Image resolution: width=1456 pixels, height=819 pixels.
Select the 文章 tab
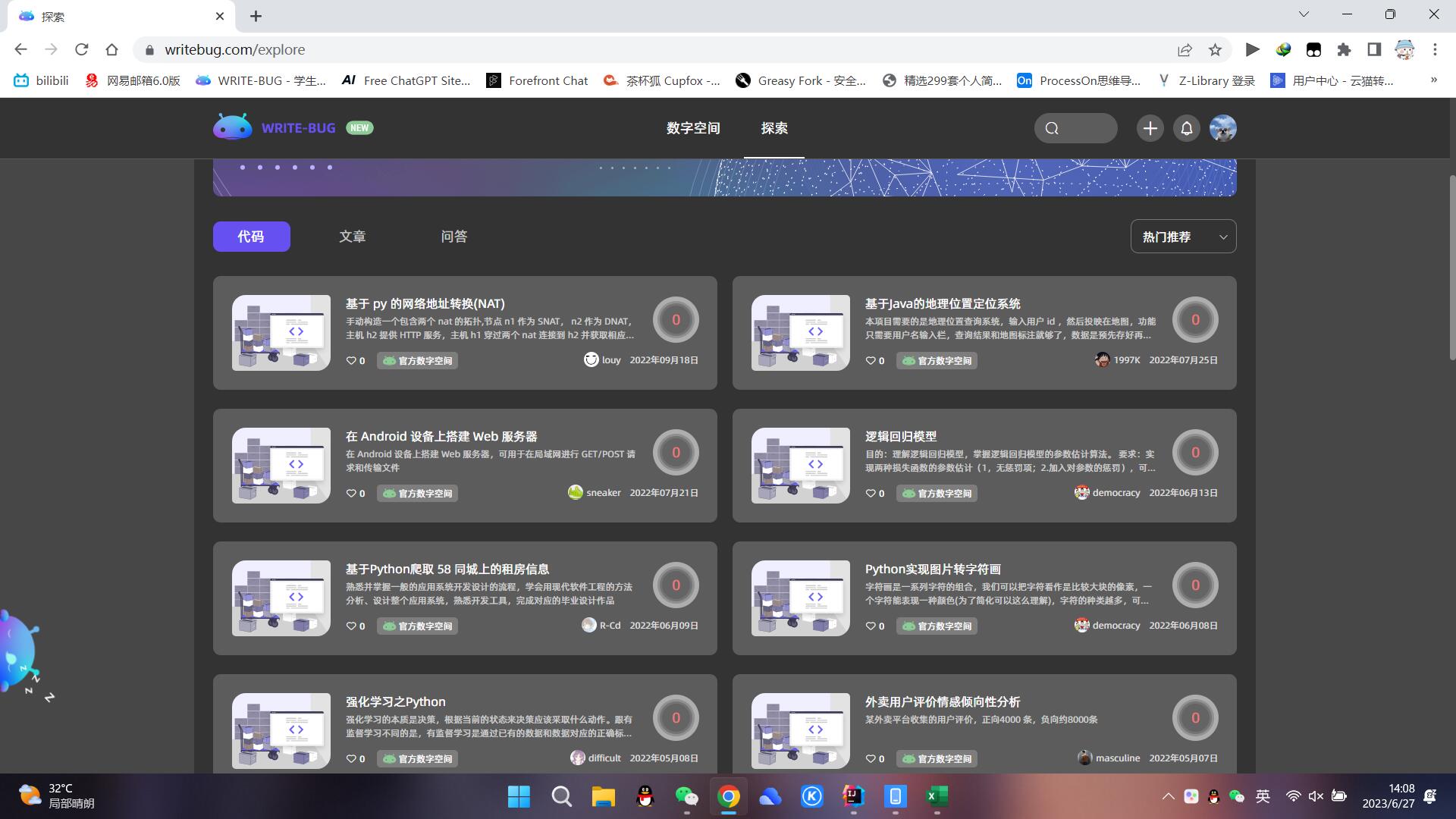point(351,236)
